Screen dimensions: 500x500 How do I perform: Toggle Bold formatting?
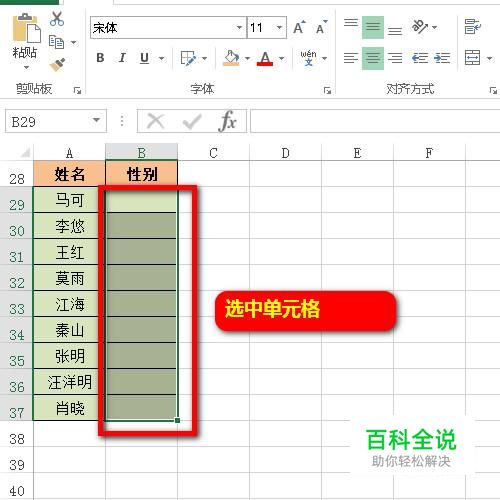click(100, 58)
